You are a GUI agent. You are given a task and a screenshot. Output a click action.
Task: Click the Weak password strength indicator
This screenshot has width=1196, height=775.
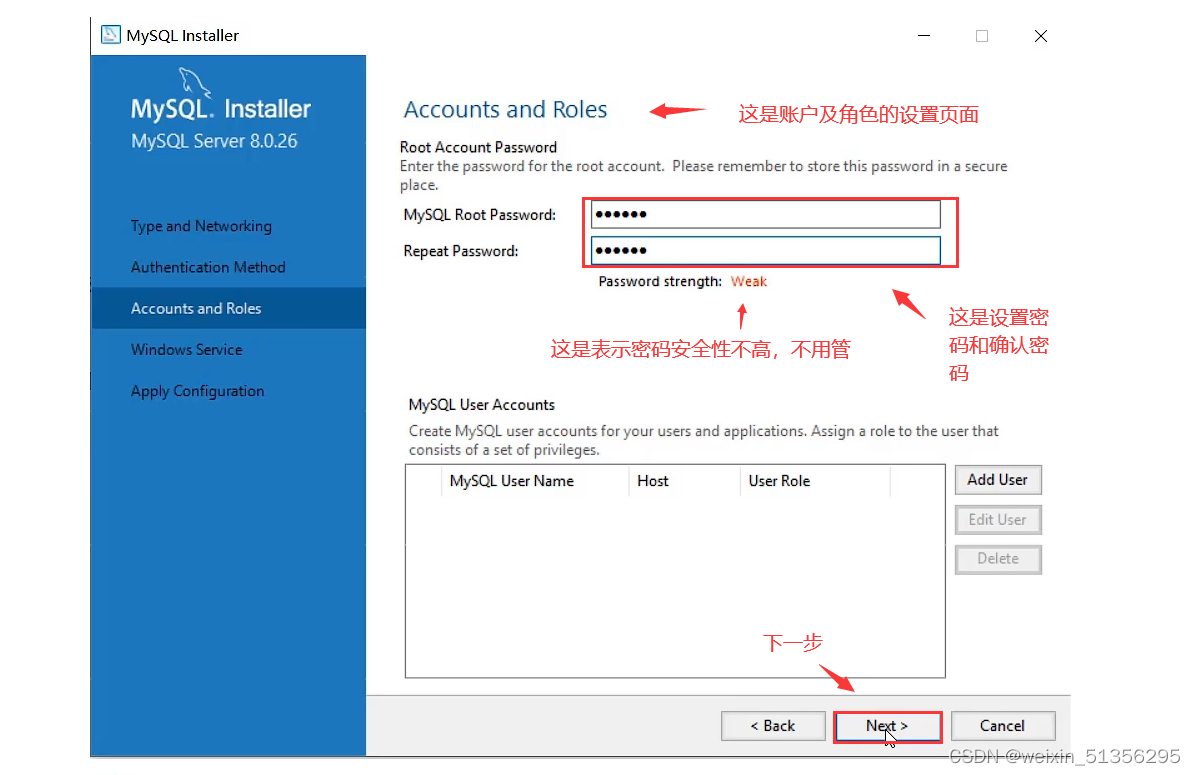[749, 281]
